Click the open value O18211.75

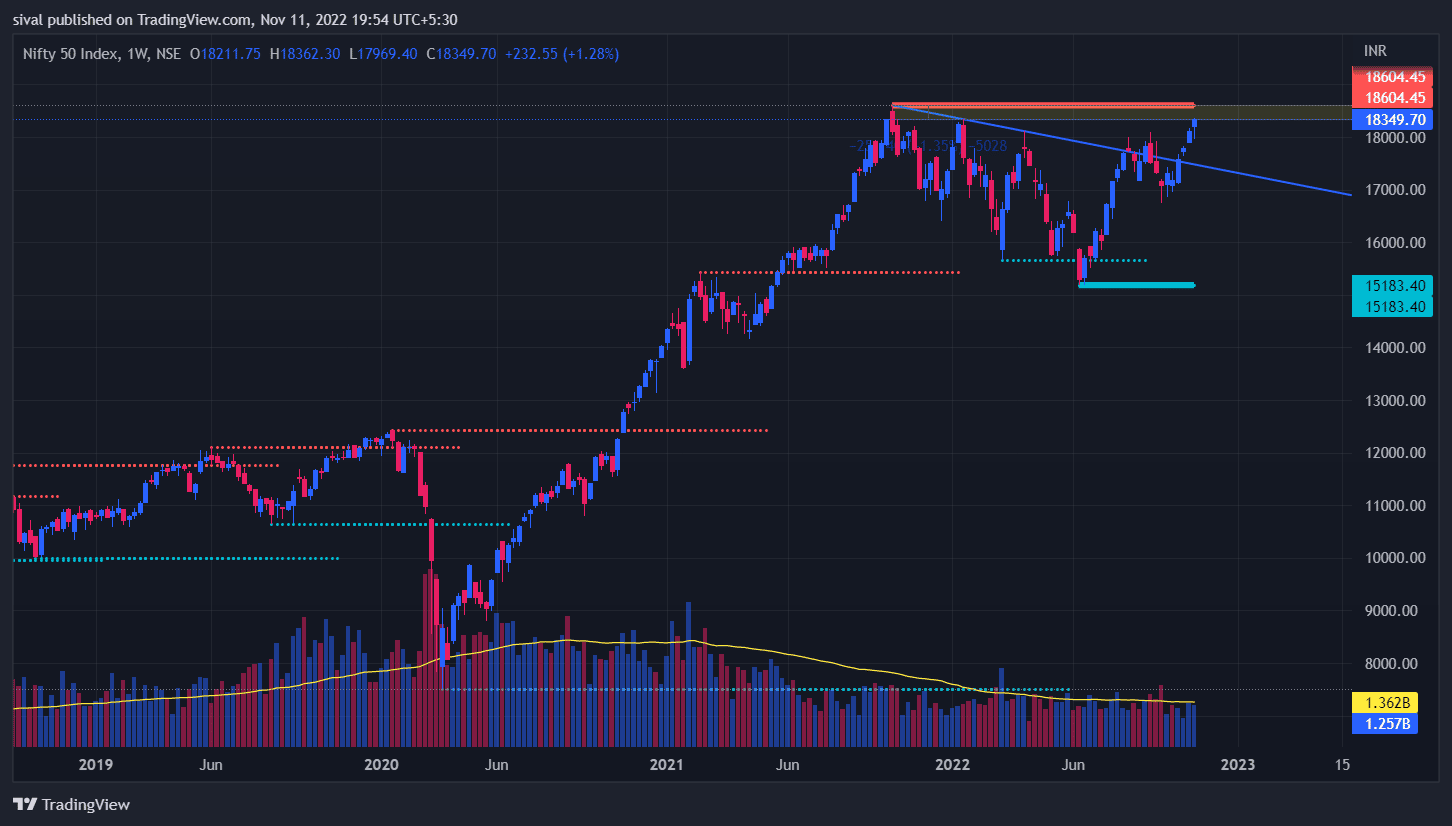pyautogui.click(x=226, y=54)
